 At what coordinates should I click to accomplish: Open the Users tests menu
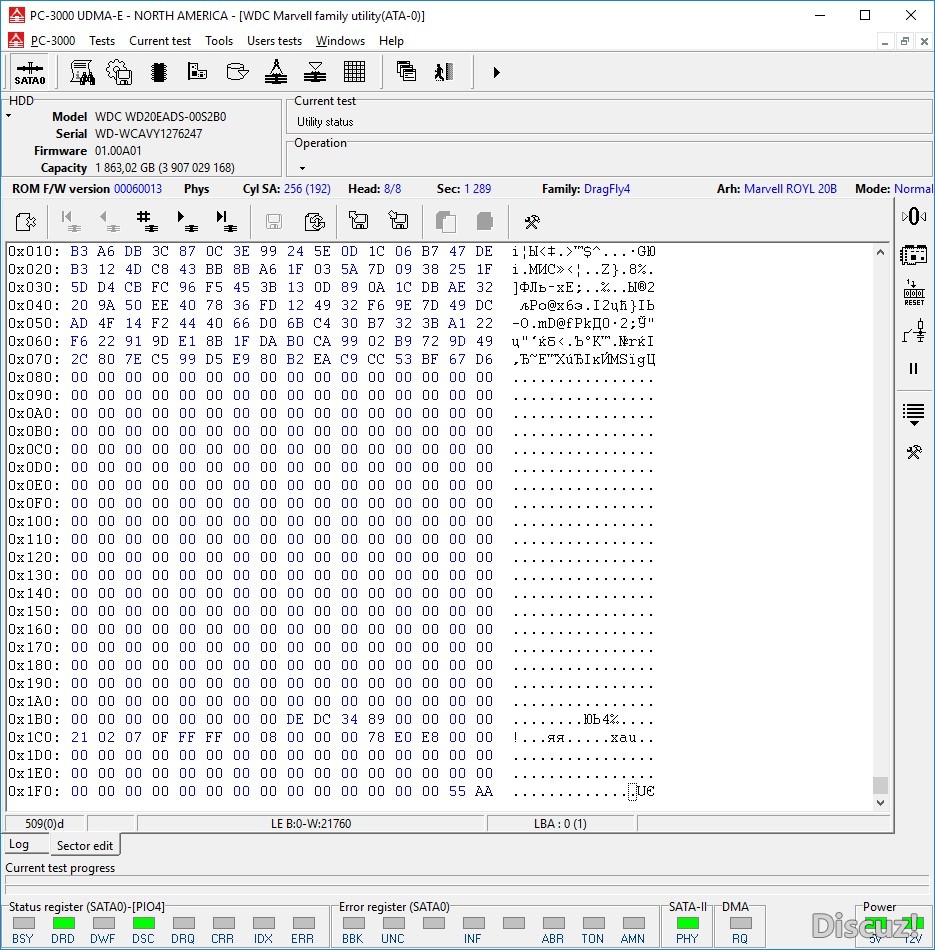tap(274, 41)
